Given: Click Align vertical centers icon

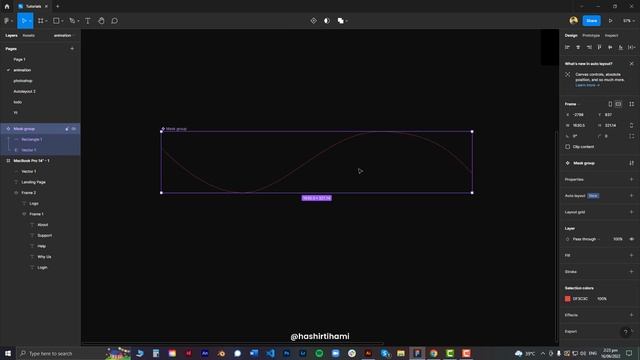Looking at the screenshot, I should 610,47.
